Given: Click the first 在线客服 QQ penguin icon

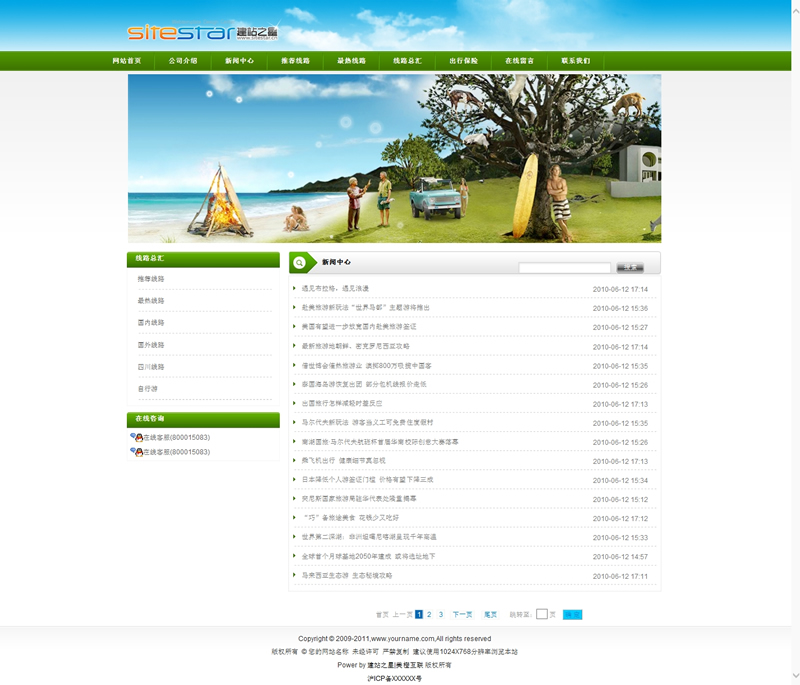Looking at the screenshot, I should point(136,437).
